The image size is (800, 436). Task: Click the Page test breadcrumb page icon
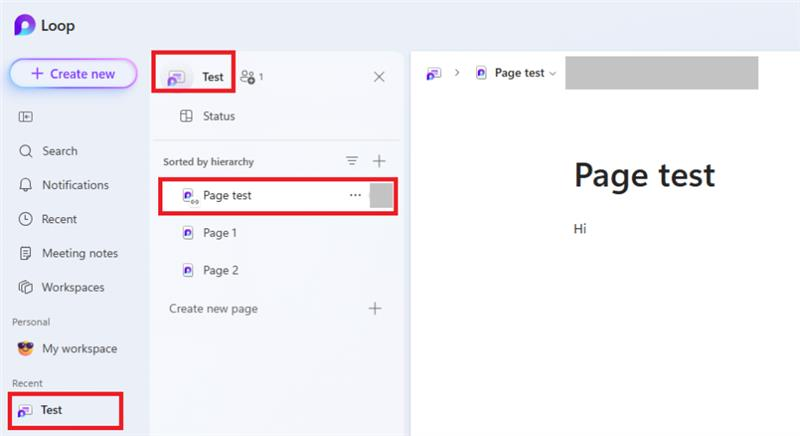pos(481,73)
